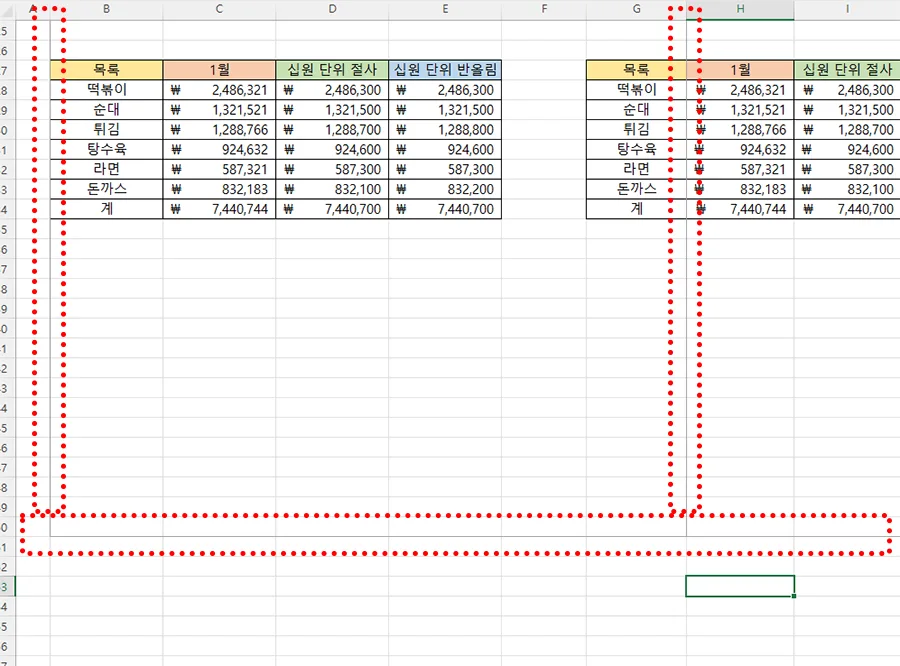This screenshot has height=666, width=900.
Task: Select the 튀김 cell in column B
Action: (x=106, y=129)
